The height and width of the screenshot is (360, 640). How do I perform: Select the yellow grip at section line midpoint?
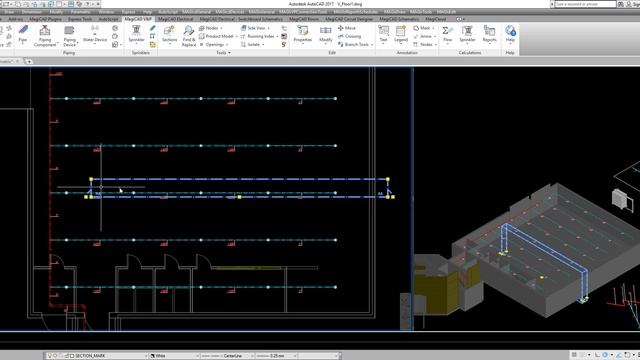tap(239, 197)
